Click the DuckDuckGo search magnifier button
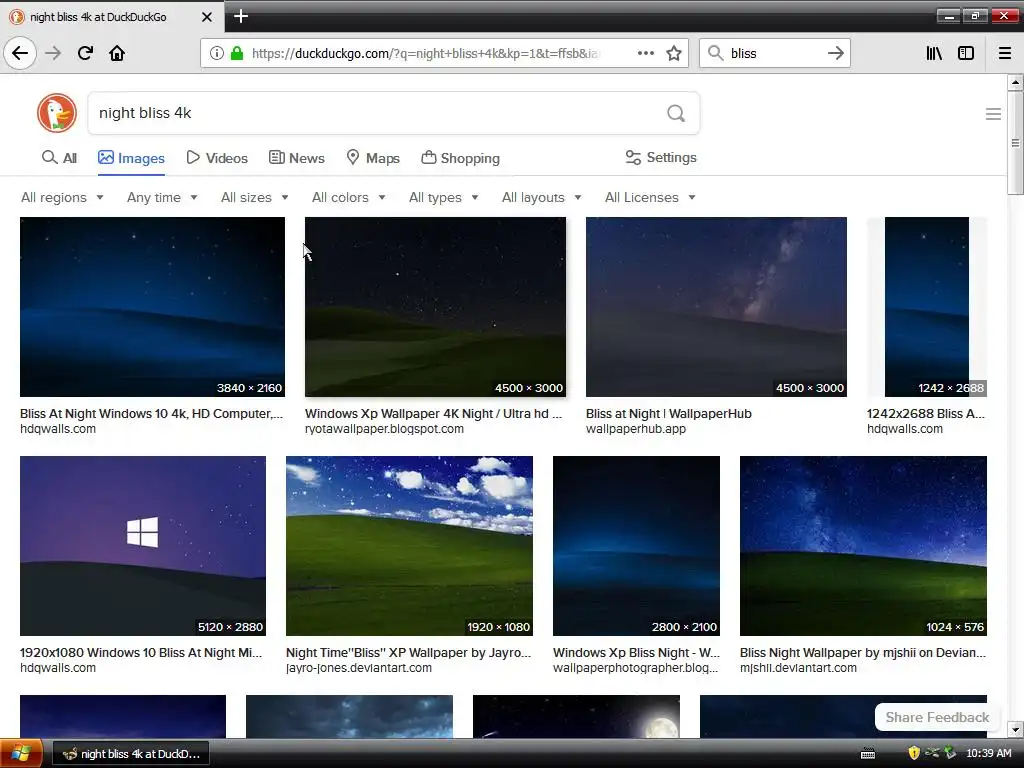The width and height of the screenshot is (1024, 768). point(676,114)
